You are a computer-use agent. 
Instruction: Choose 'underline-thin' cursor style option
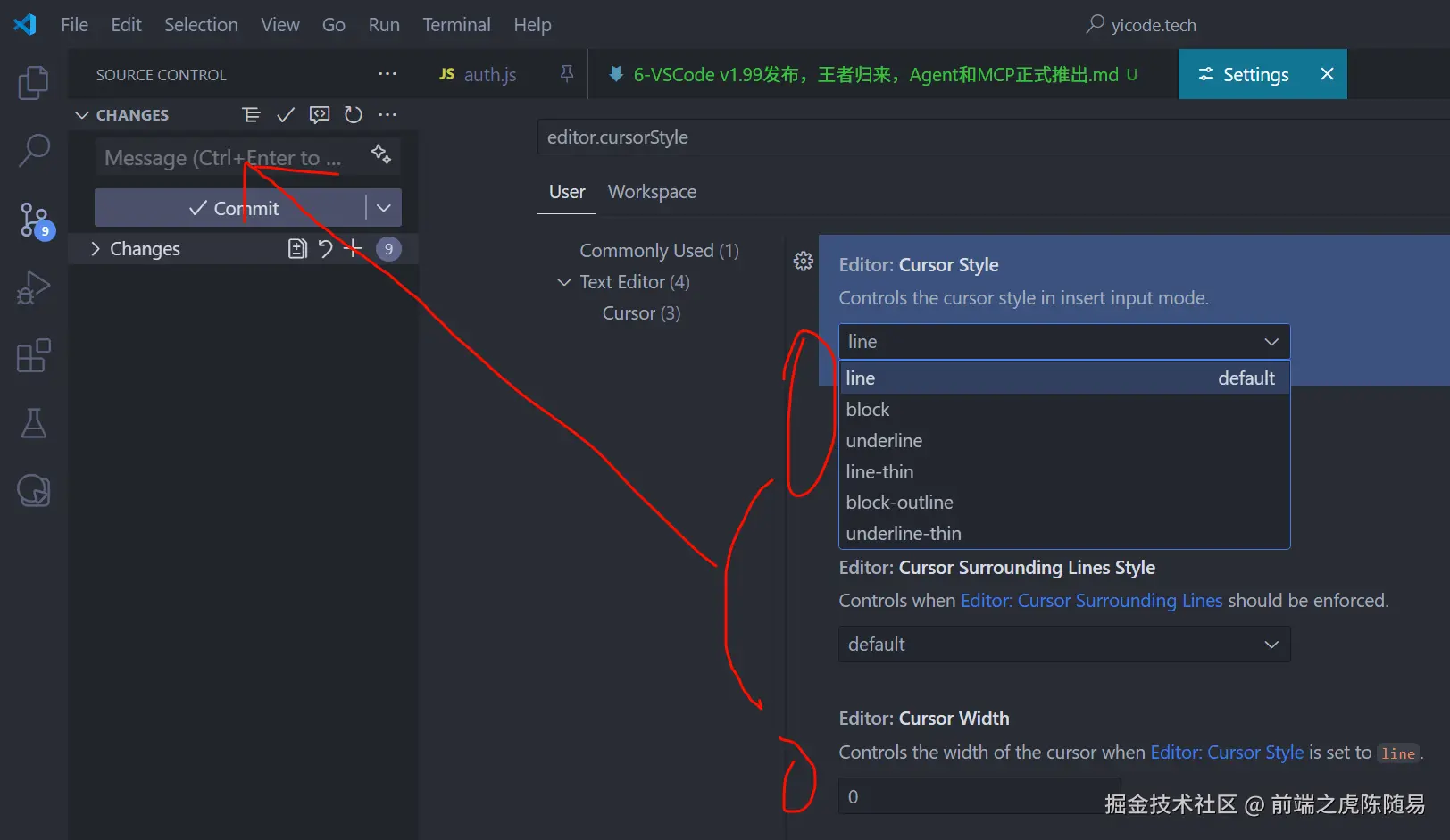(1064, 534)
